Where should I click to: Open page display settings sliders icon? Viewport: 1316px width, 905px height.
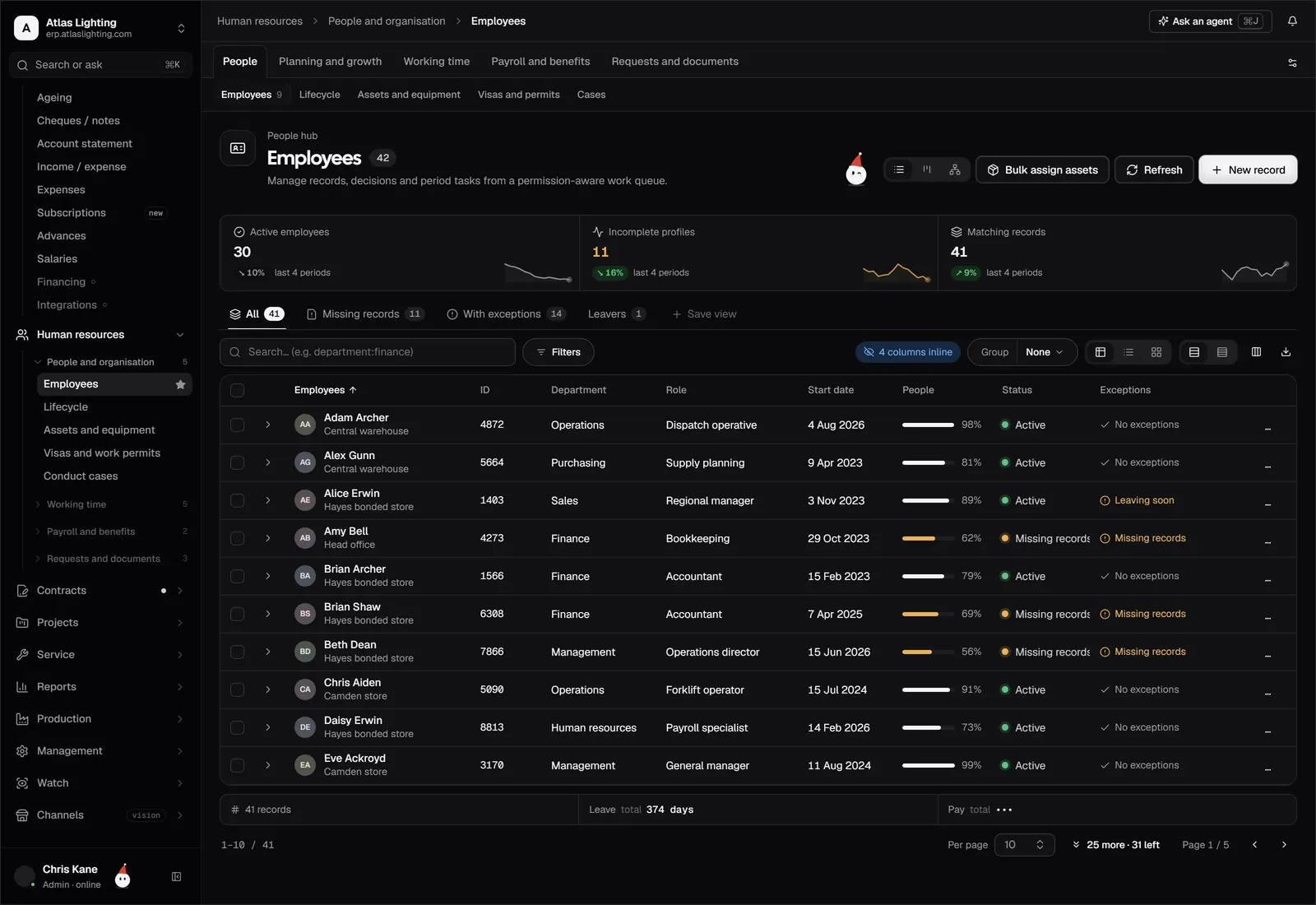pos(1292,63)
